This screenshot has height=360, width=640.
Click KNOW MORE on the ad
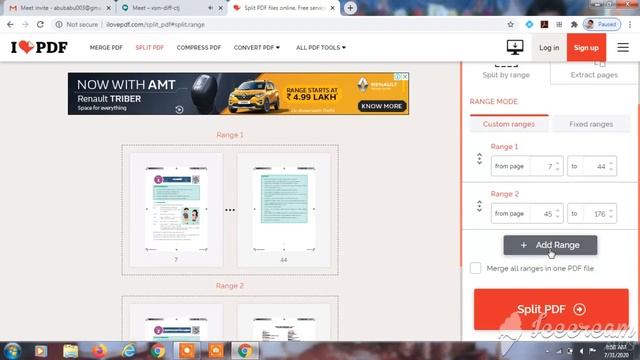point(382,106)
